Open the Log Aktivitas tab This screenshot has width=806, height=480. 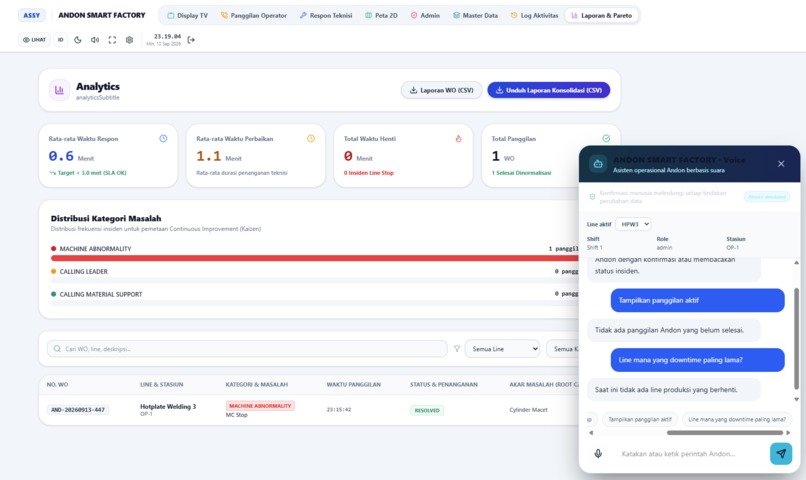[535, 15]
